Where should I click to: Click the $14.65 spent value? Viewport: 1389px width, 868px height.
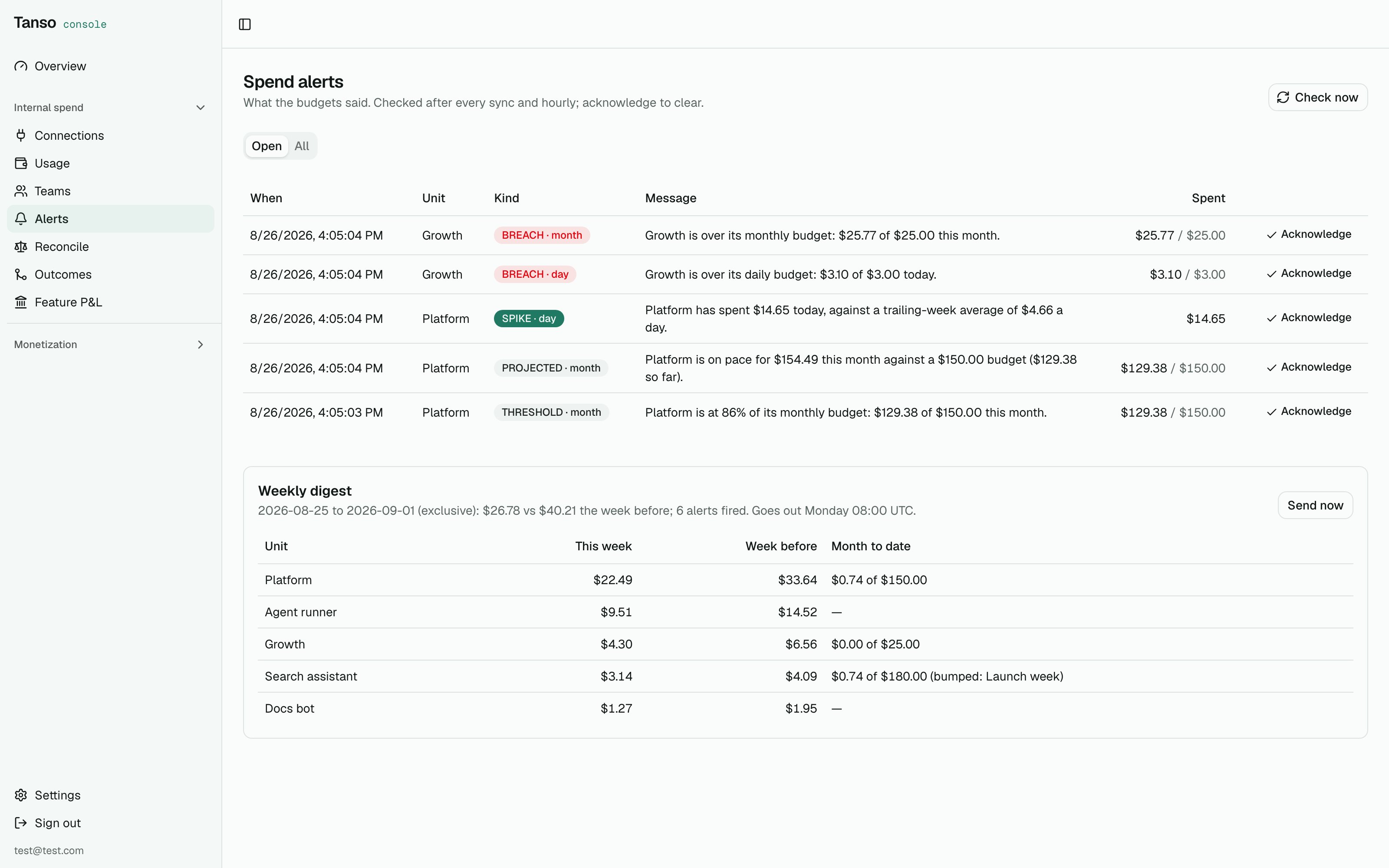(x=1205, y=319)
